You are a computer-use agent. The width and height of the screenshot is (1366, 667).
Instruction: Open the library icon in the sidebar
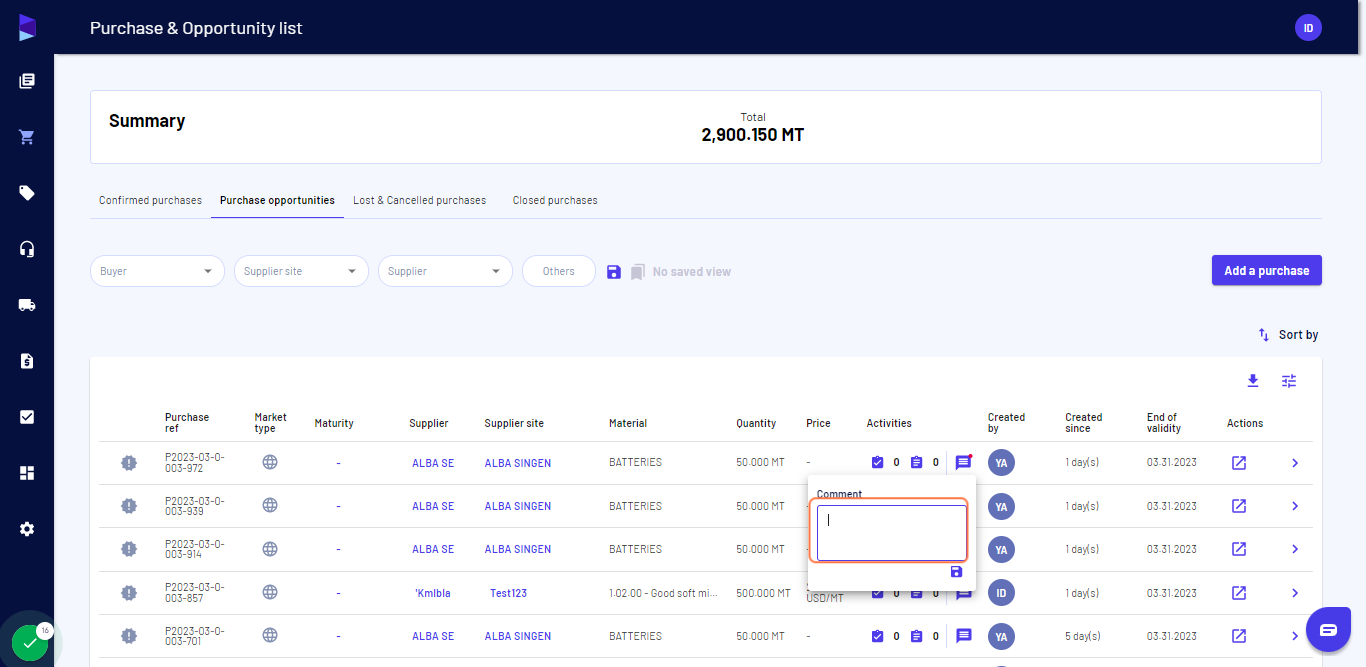(x=27, y=81)
